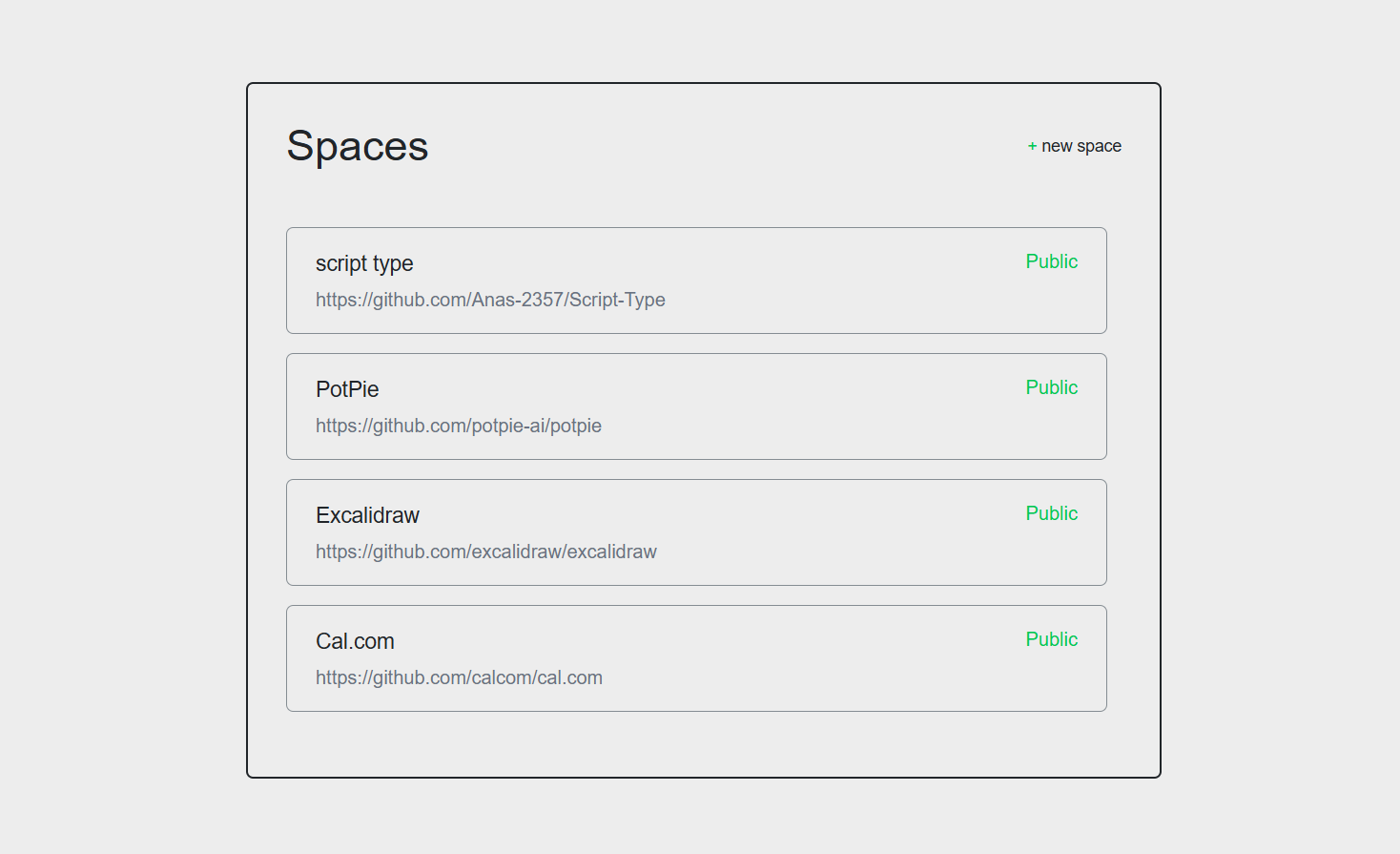Click the Spaces page heading
This screenshot has width=1400, height=854.
[x=358, y=146]
